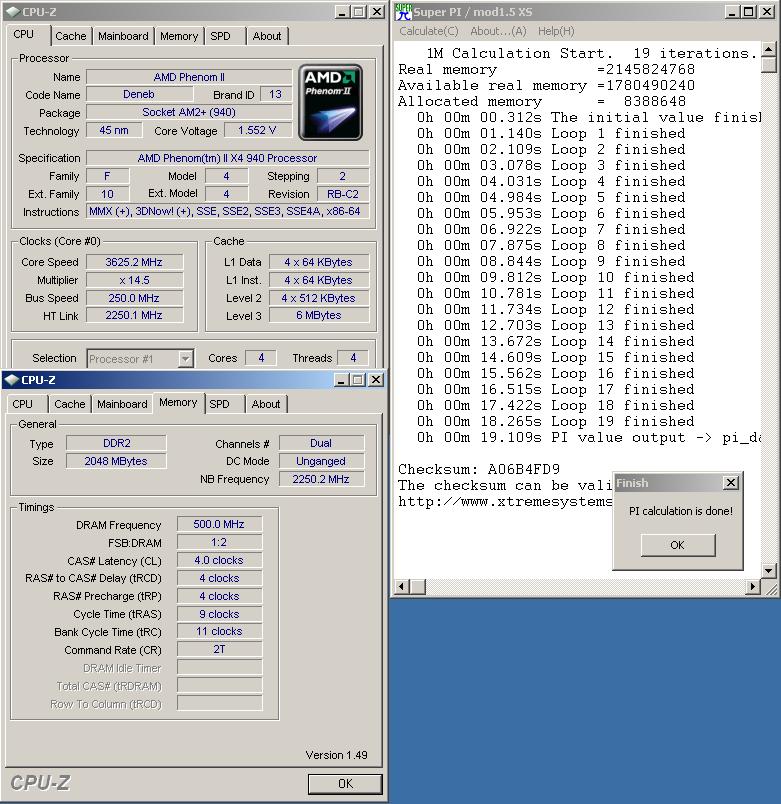Close the upper CPU-Z window
Viewport: 781px width, 804px height.
click(377, 12)
